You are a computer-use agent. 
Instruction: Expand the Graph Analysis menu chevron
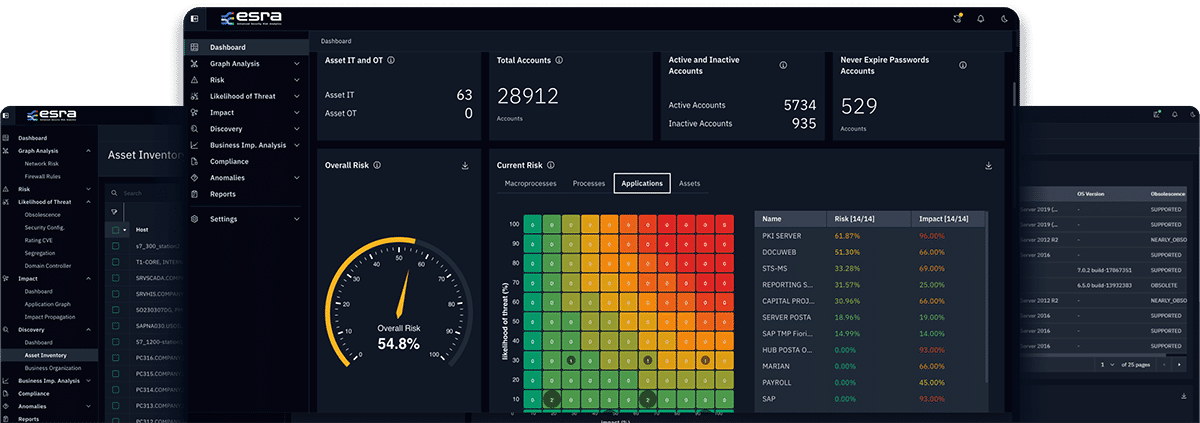point(297,64)
